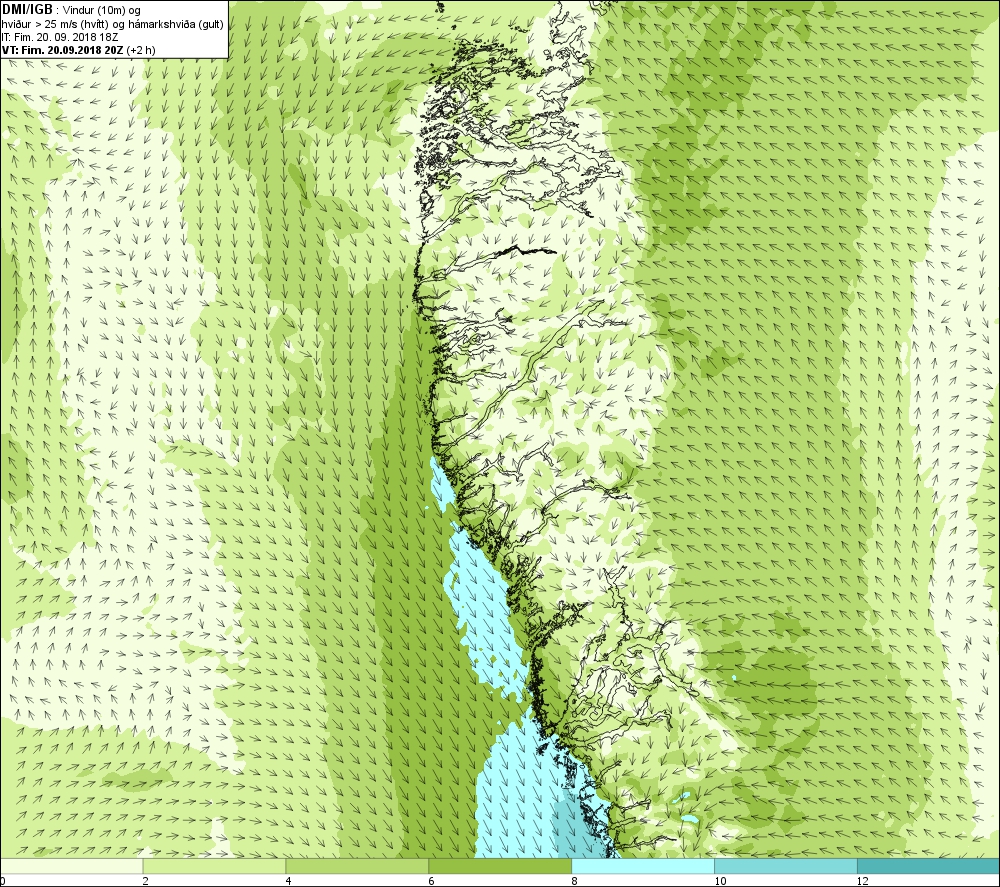This screenshot has width=1000, height=887.
Task: Click the "hviður > 25 m/s (hvítt)" line
Action: pyautogui.click(x=55, y=24)
